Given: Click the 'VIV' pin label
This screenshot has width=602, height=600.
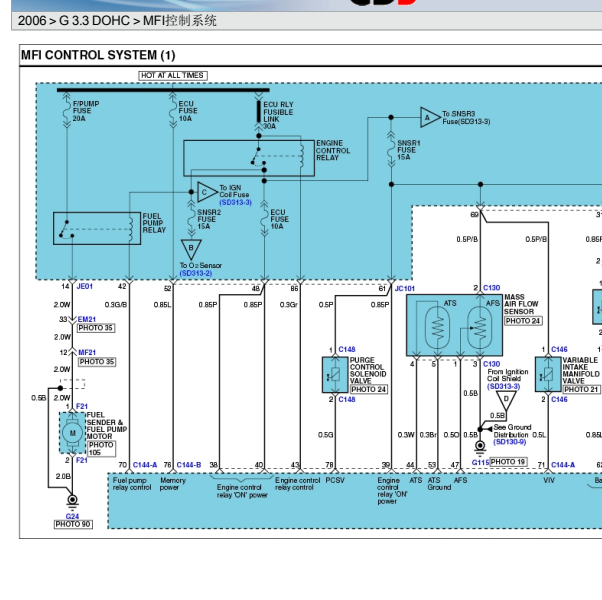Looking at the screenshot, I should pyautogui.click(x=549, y=481).
